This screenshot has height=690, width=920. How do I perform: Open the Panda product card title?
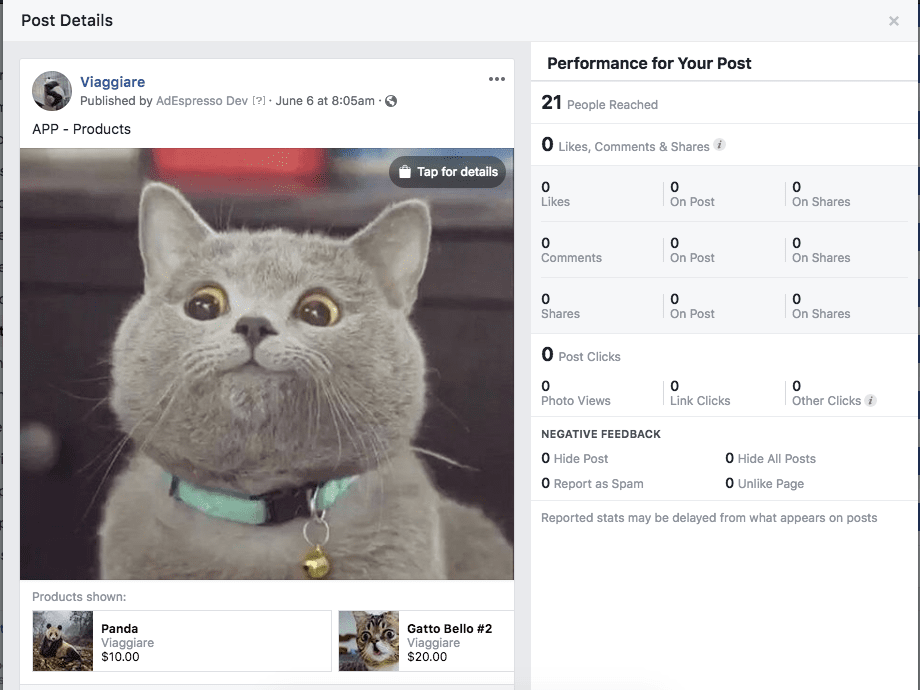pos(119,628)
